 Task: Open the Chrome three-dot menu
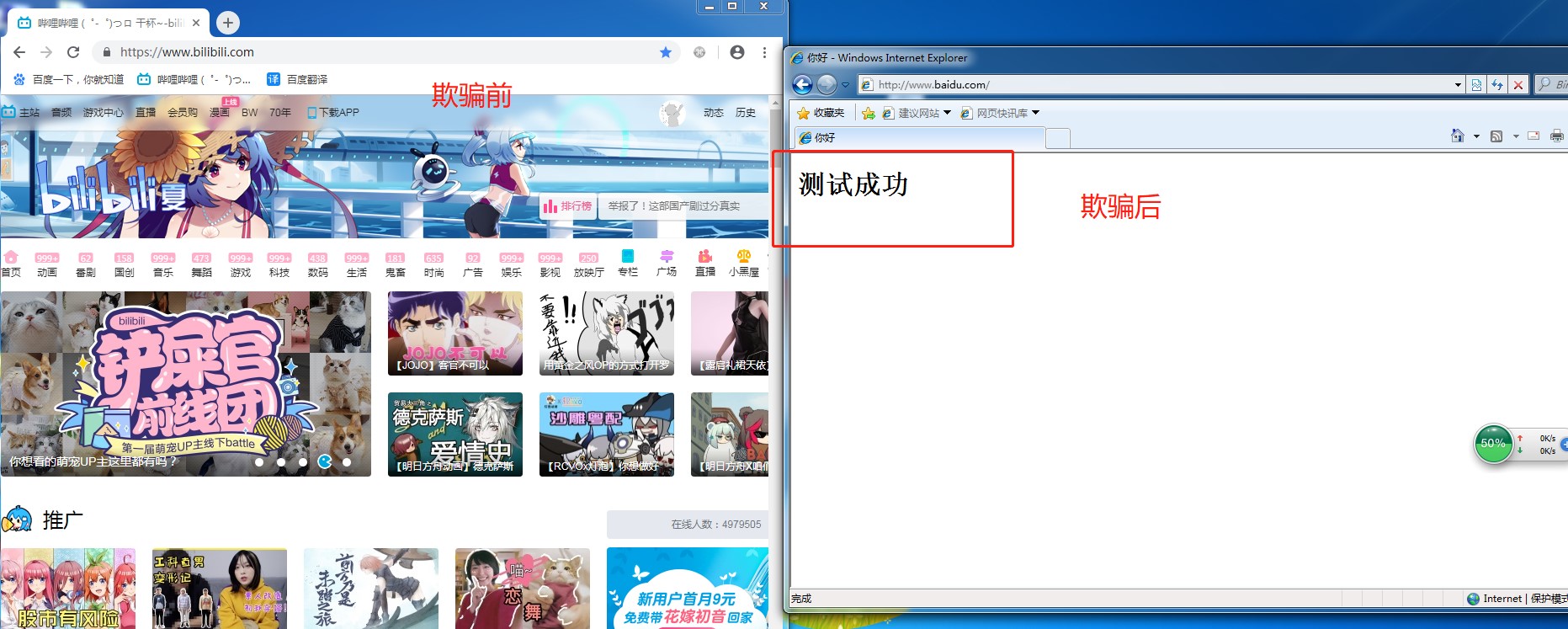point(764,52)
